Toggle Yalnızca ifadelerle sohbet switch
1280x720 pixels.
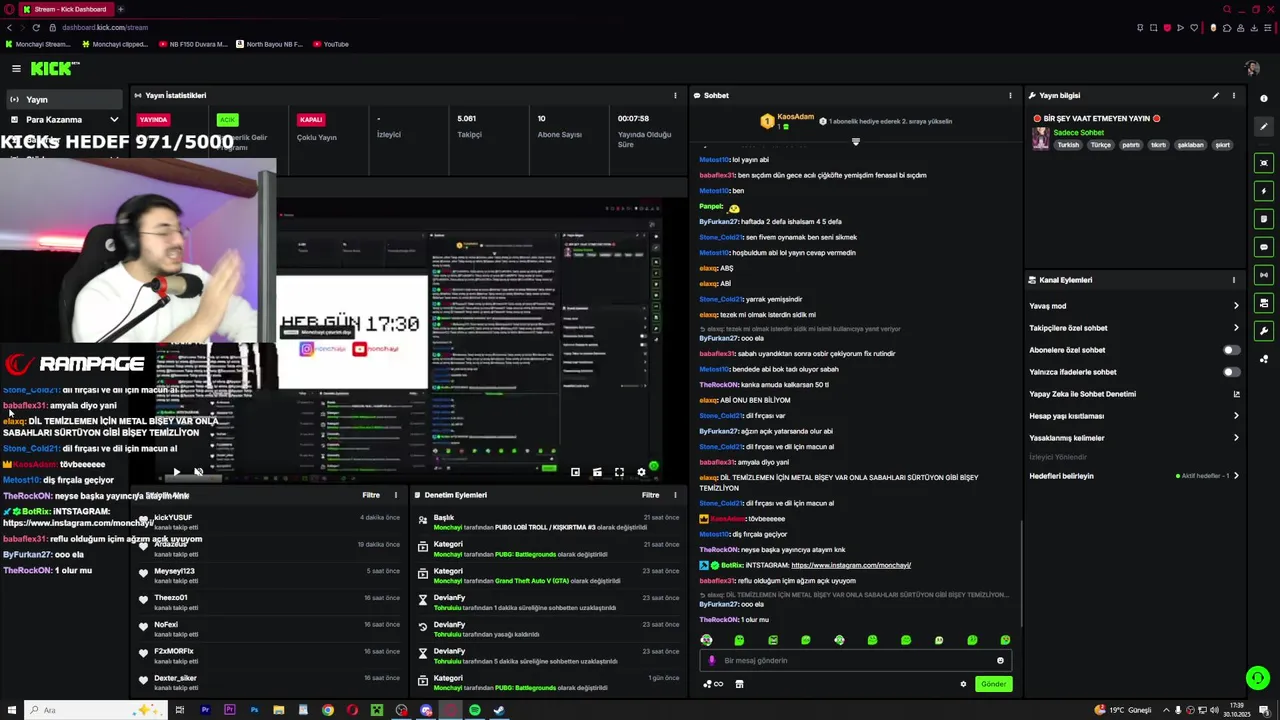coord(1231,372)
